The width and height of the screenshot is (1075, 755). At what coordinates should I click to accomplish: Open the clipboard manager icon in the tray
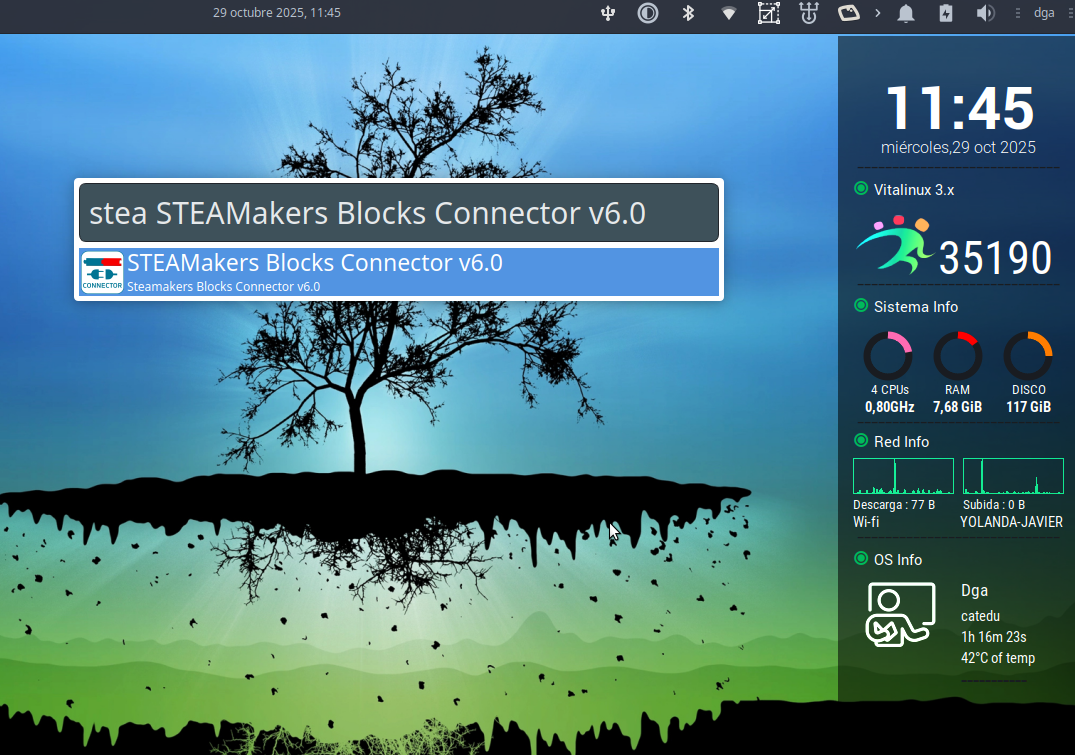tap(849, 13)
